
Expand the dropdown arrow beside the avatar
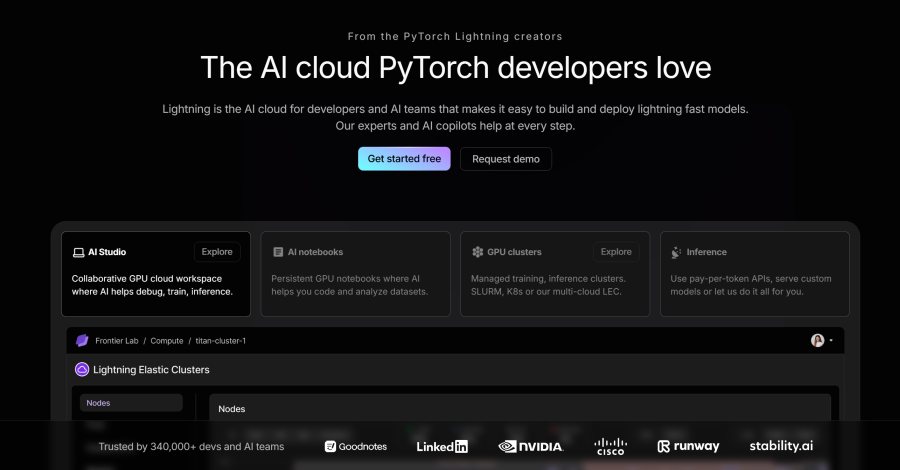(831, 341)
